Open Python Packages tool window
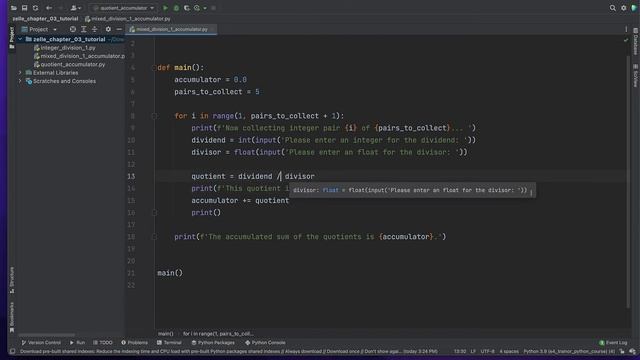 213,343
